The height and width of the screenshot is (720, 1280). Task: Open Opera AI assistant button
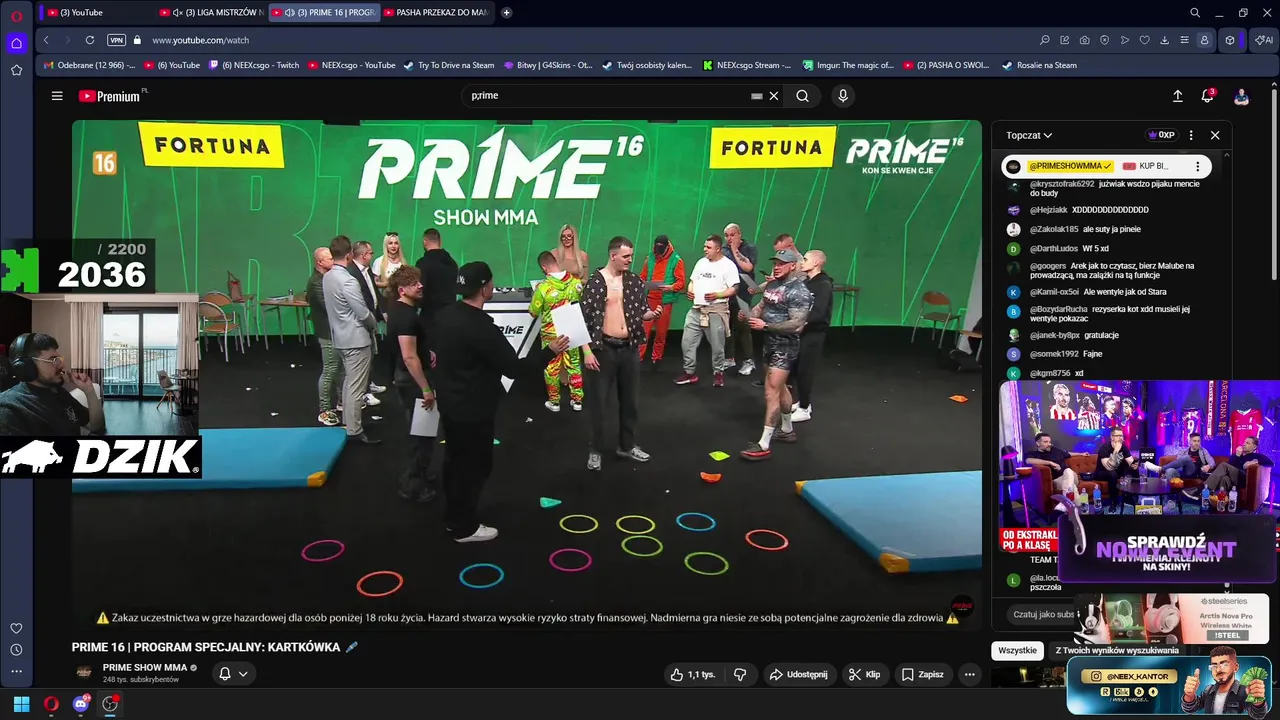click(x=1264, y=40)
